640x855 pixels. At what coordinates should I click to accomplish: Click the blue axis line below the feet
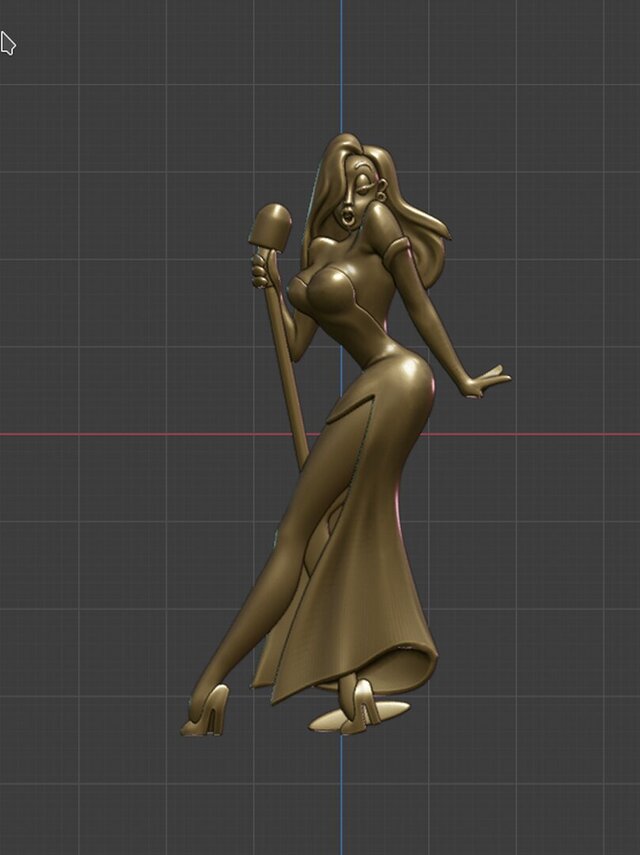click(341, 800)
